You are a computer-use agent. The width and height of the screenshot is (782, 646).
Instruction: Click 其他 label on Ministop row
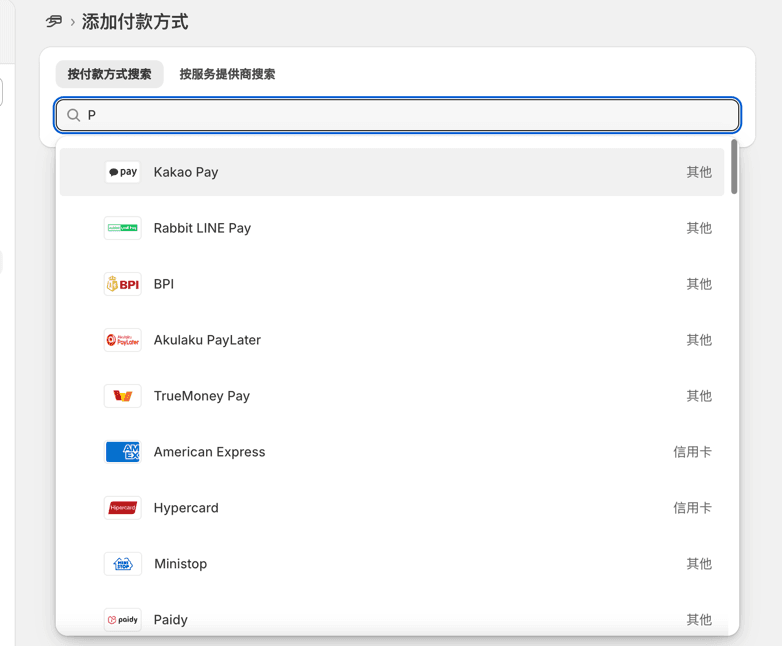(x=699, y=564)
